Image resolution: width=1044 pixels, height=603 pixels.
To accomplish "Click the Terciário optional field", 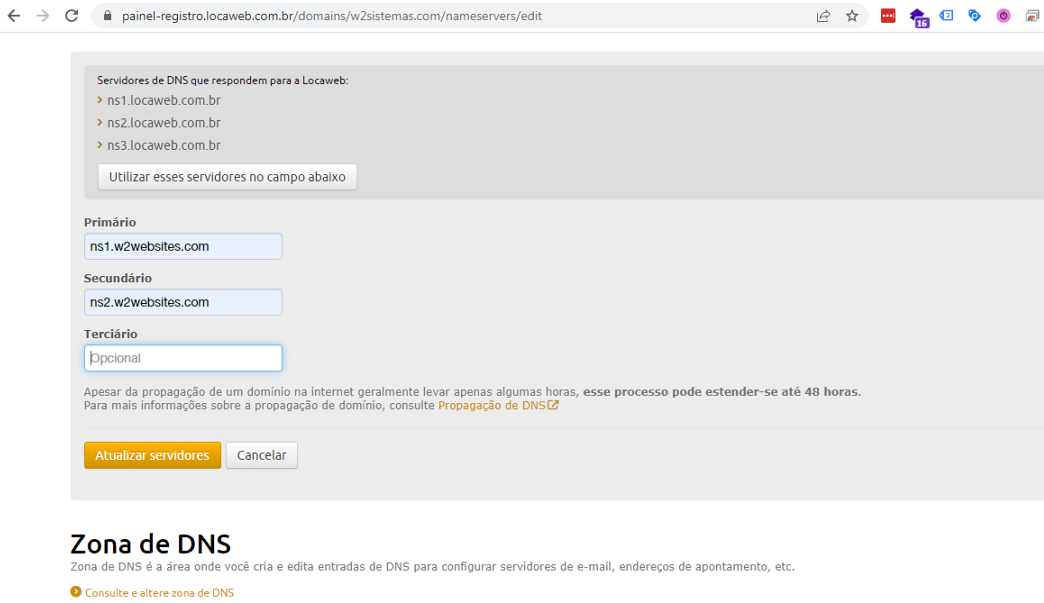I will pos(183,358).
